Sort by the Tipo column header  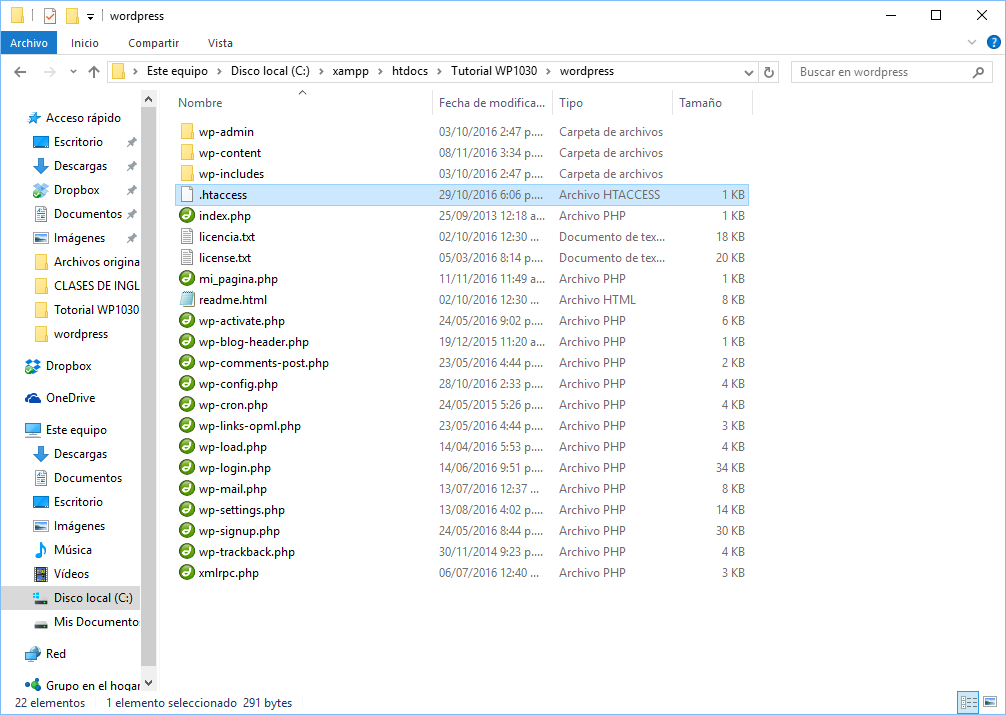click(x=612, y=103)
